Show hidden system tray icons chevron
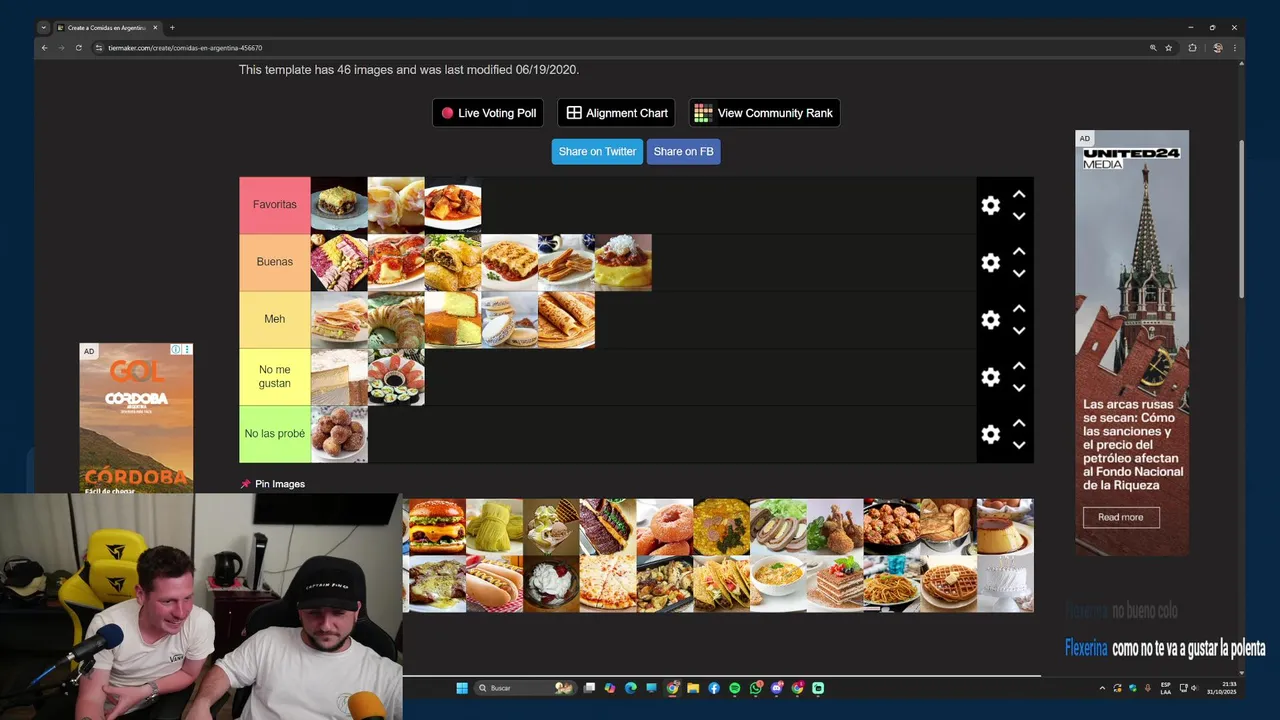1280x720 pixels. pyautogui.click(x=1103, y=688)
